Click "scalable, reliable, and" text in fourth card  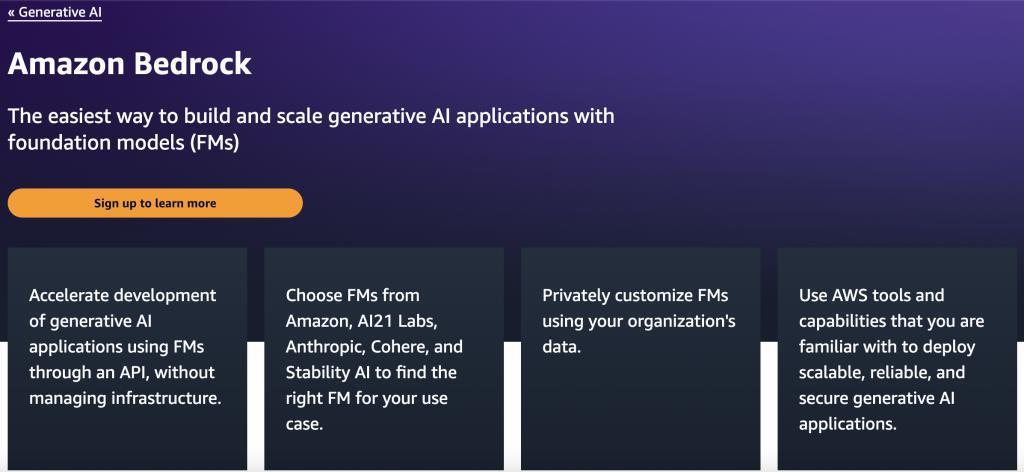coord(881,373)
